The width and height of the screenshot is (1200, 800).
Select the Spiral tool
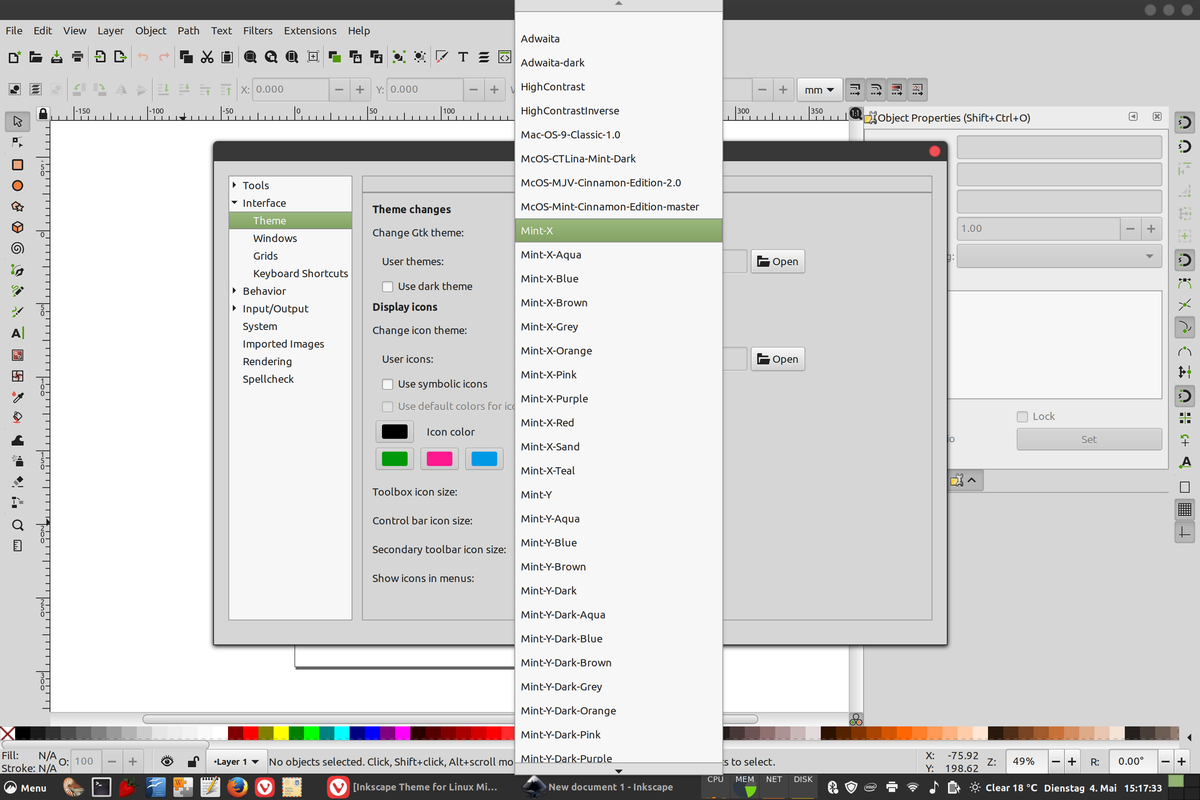pos(17,249)
